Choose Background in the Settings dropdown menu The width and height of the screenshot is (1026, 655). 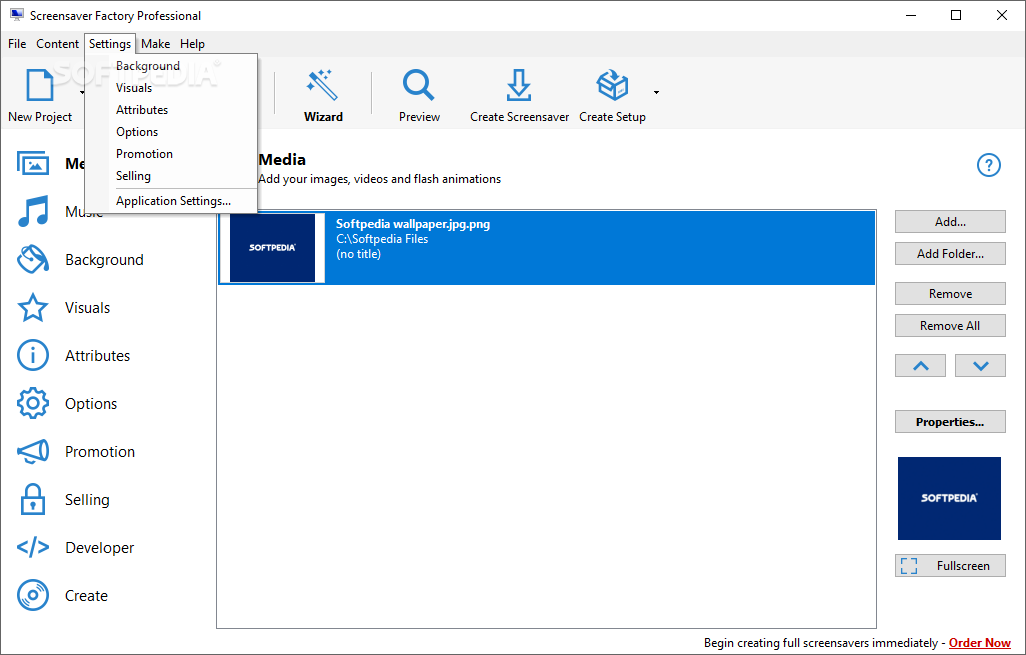[x=171, y=66]
